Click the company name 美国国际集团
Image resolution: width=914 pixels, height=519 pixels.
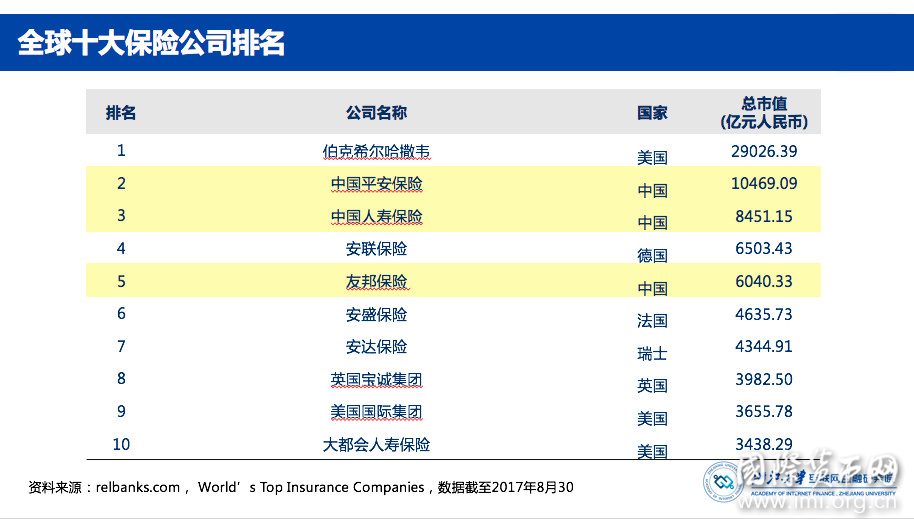click(376, 412)
